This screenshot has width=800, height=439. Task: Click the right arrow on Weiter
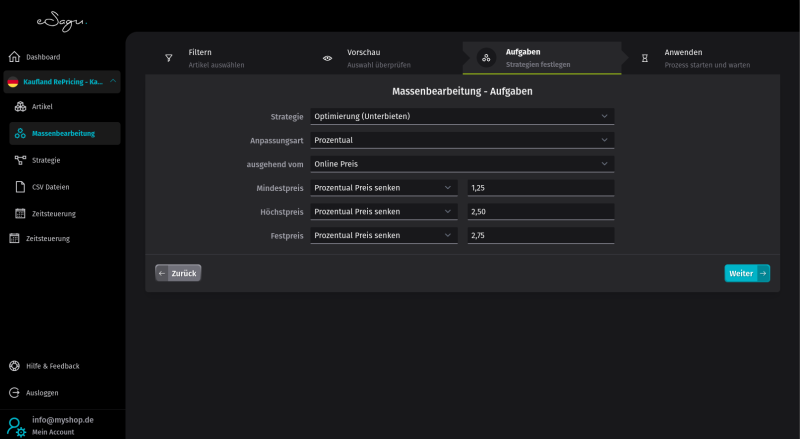pyautogui.click(x=763, y=273)
